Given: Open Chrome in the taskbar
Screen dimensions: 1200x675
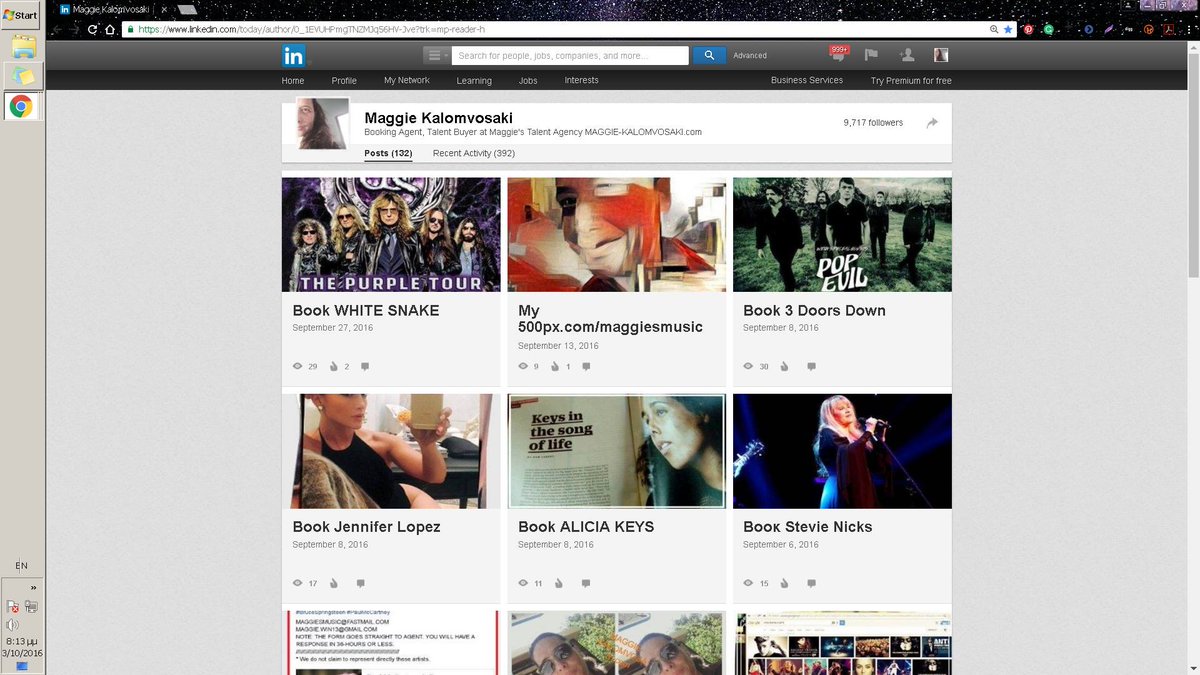Looking at the screenshot, I should click(22, 106).
